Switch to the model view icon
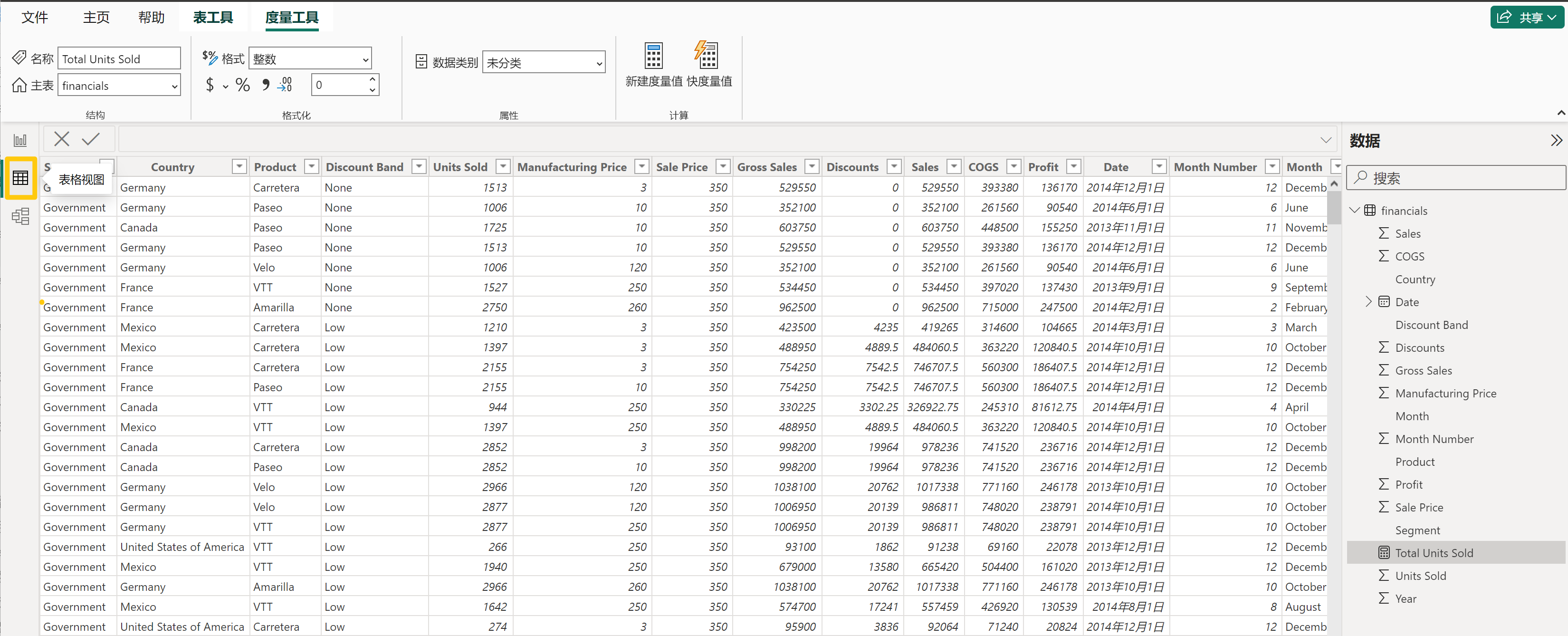This screenshot has width=1568, height=636. tap(20, 216)
